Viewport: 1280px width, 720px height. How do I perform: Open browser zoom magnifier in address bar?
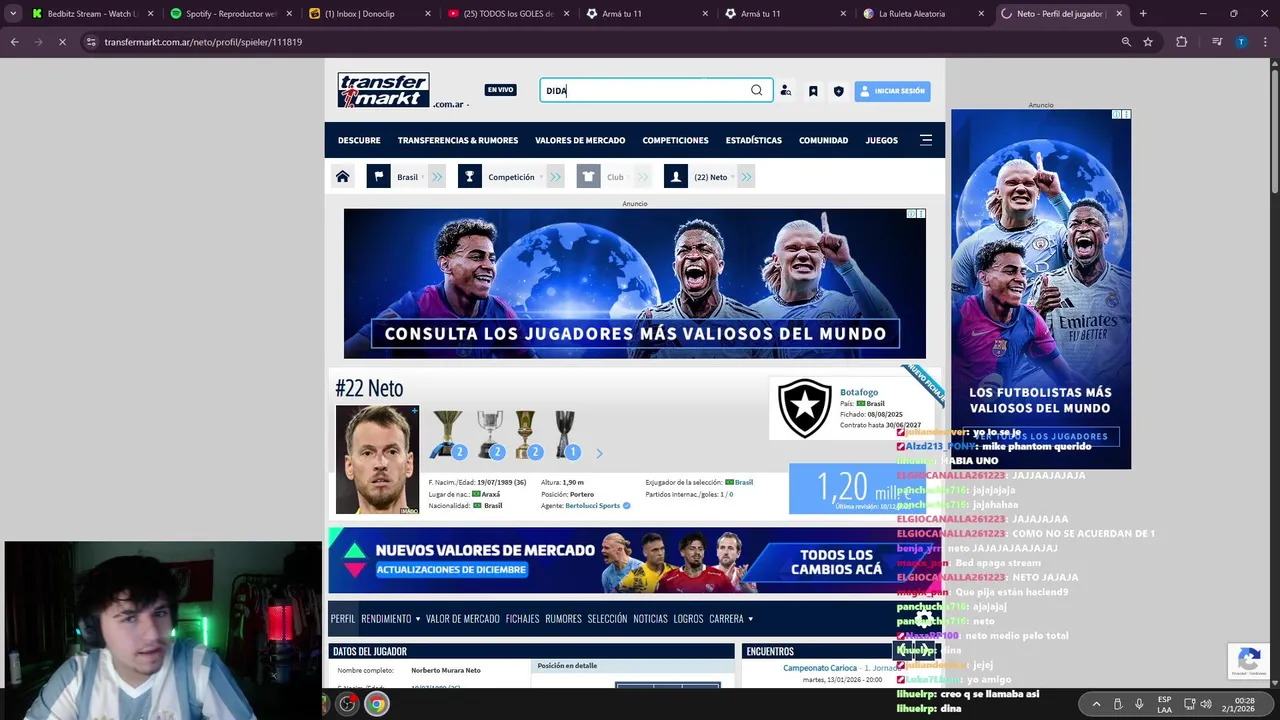tap(1126, 42)
